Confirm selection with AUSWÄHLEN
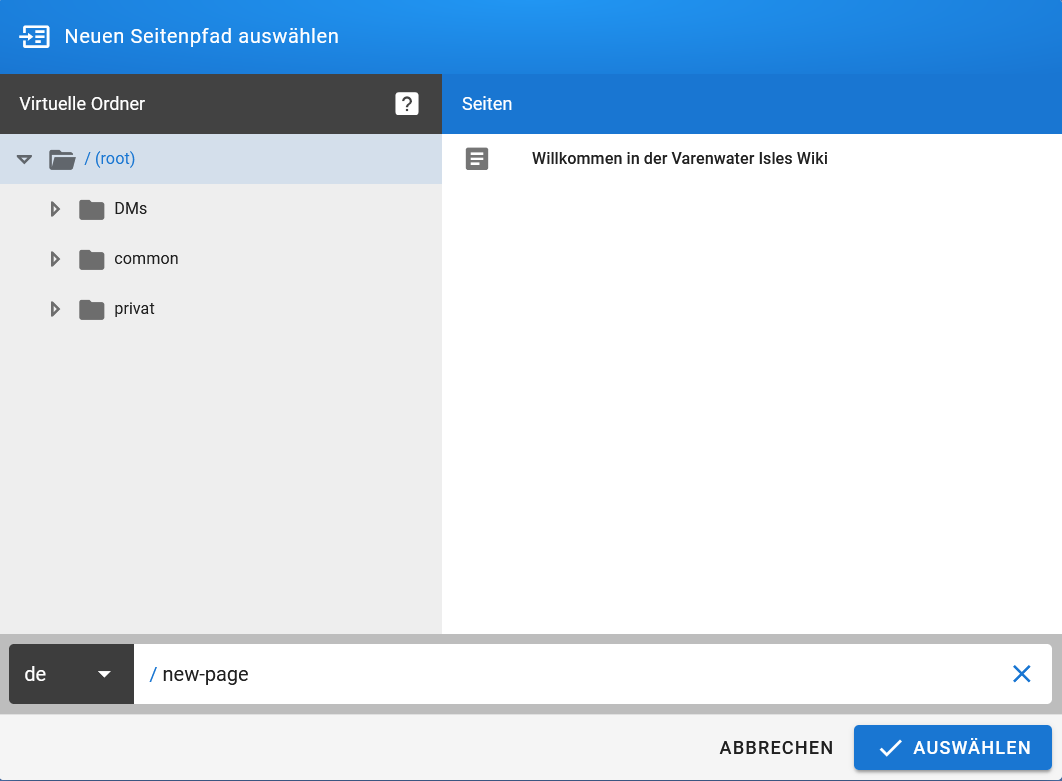 (952, 747)
